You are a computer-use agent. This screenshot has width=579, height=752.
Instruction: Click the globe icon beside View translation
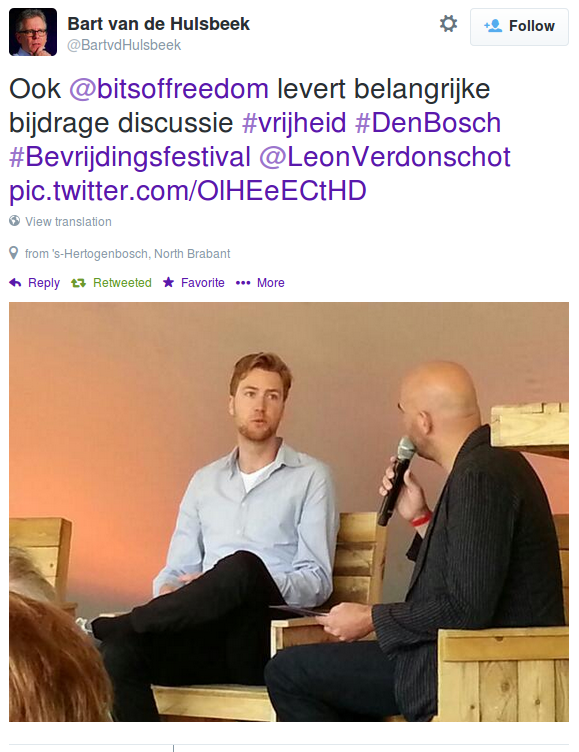tap(14, 221)
